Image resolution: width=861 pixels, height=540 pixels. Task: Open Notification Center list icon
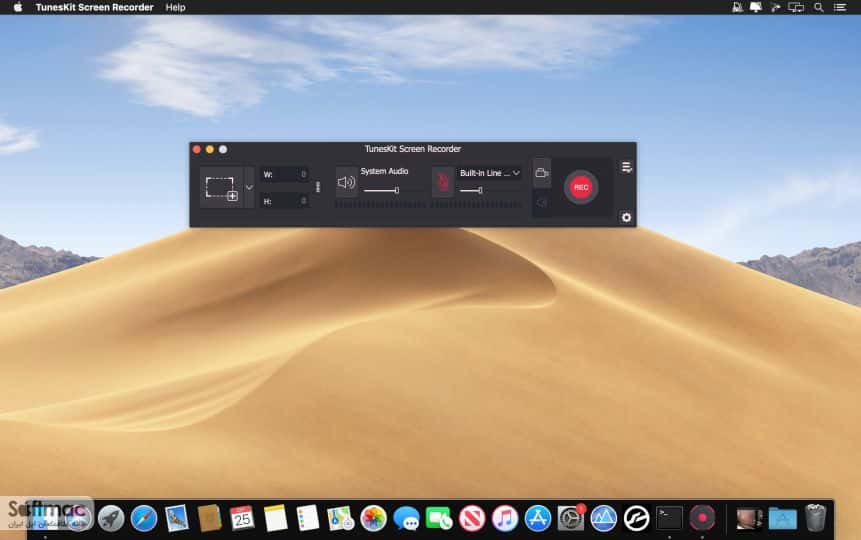pyautogui.click(x=840, y=7)
